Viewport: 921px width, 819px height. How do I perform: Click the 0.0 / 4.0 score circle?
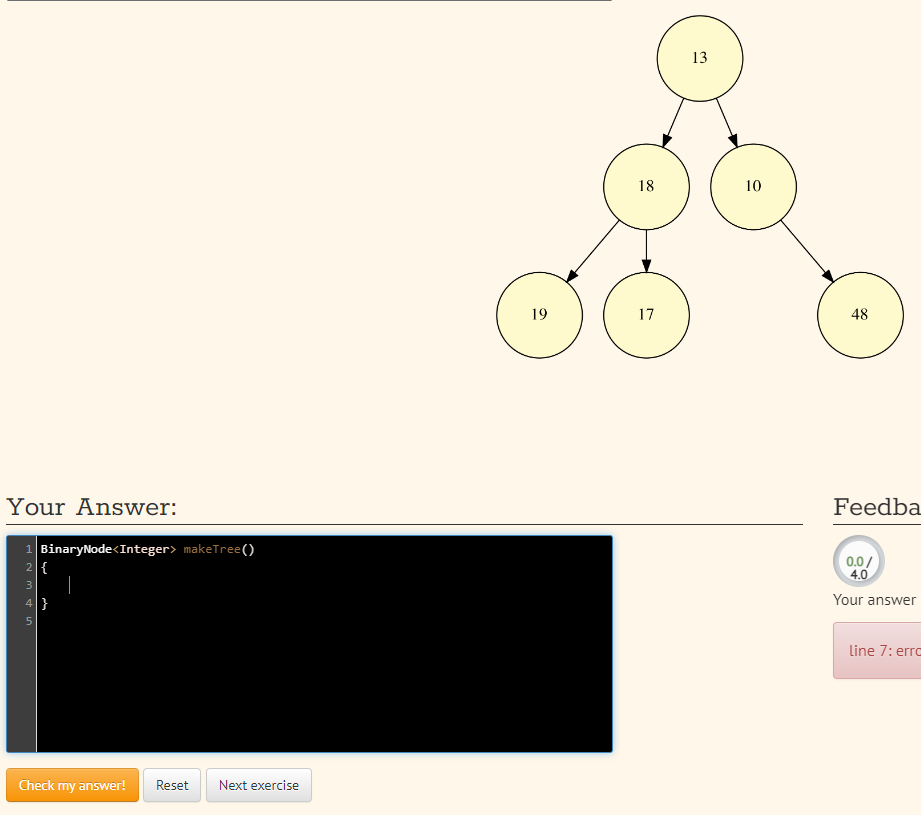click(x=858, y=563)
